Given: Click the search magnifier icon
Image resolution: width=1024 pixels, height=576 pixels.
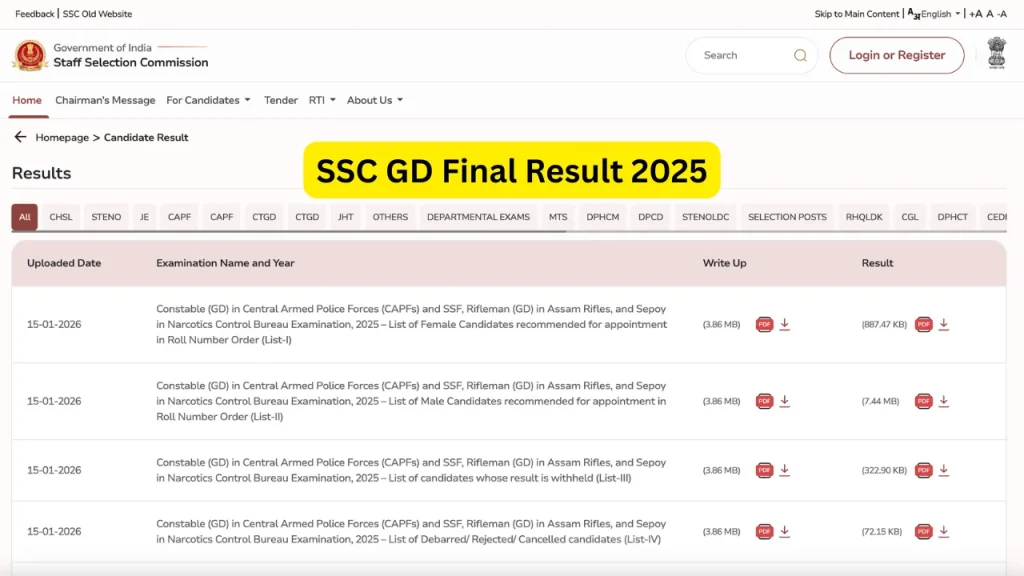Looking at the screenshot, I should pos(800,56).
